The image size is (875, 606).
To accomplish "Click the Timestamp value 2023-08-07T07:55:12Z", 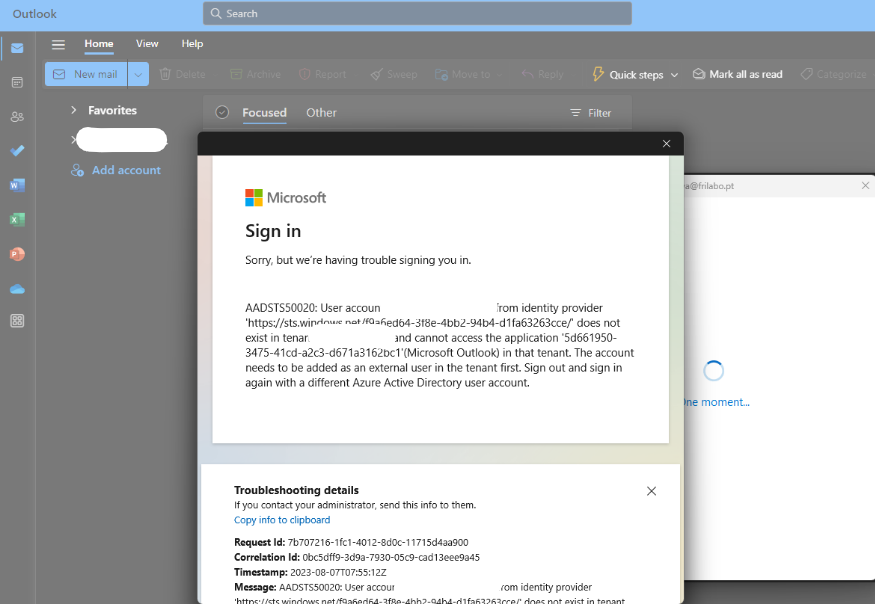I will pyautogui.click(x=338, y=573).
